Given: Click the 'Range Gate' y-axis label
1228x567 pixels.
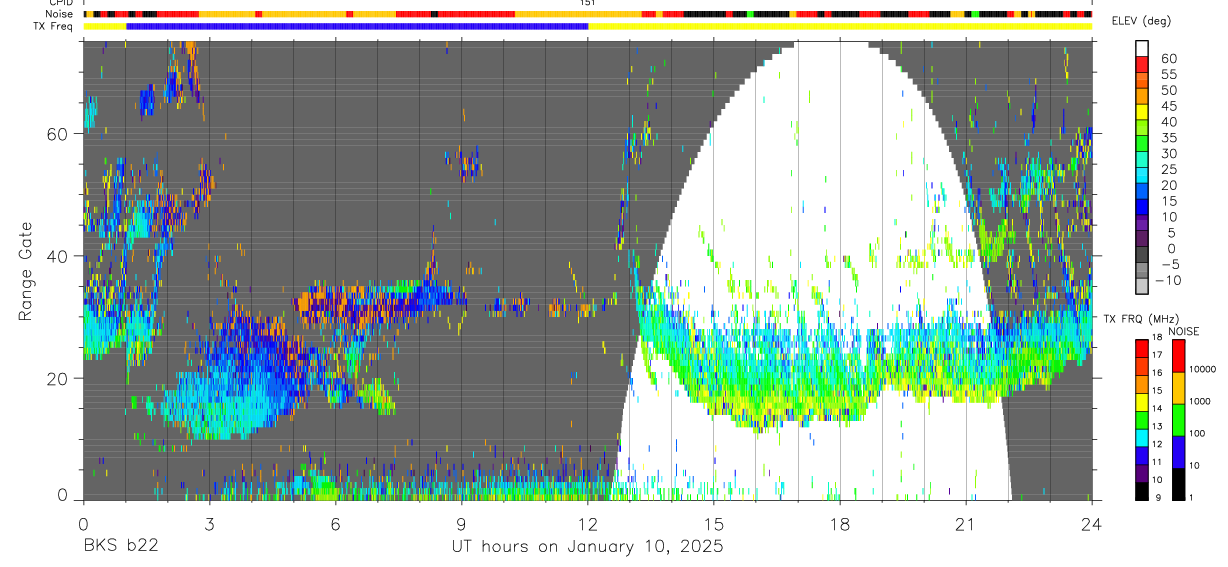Looking at the screenshot, I should (25, 271).
